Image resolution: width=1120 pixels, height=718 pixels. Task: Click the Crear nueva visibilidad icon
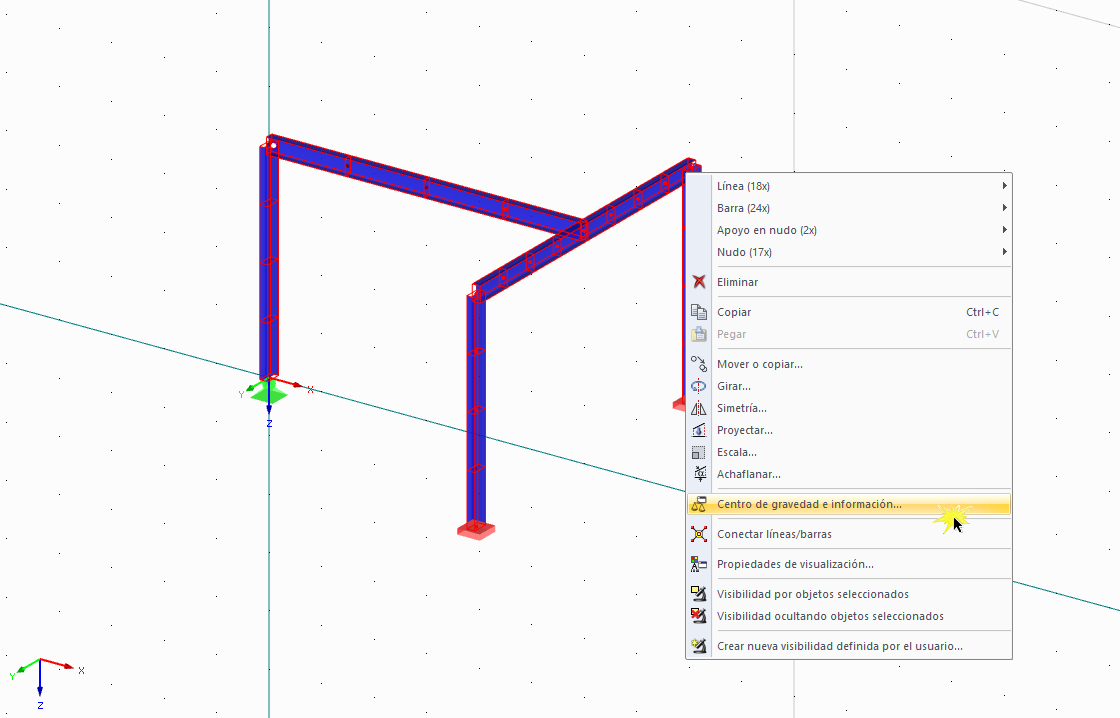click(x=699, y=646)
